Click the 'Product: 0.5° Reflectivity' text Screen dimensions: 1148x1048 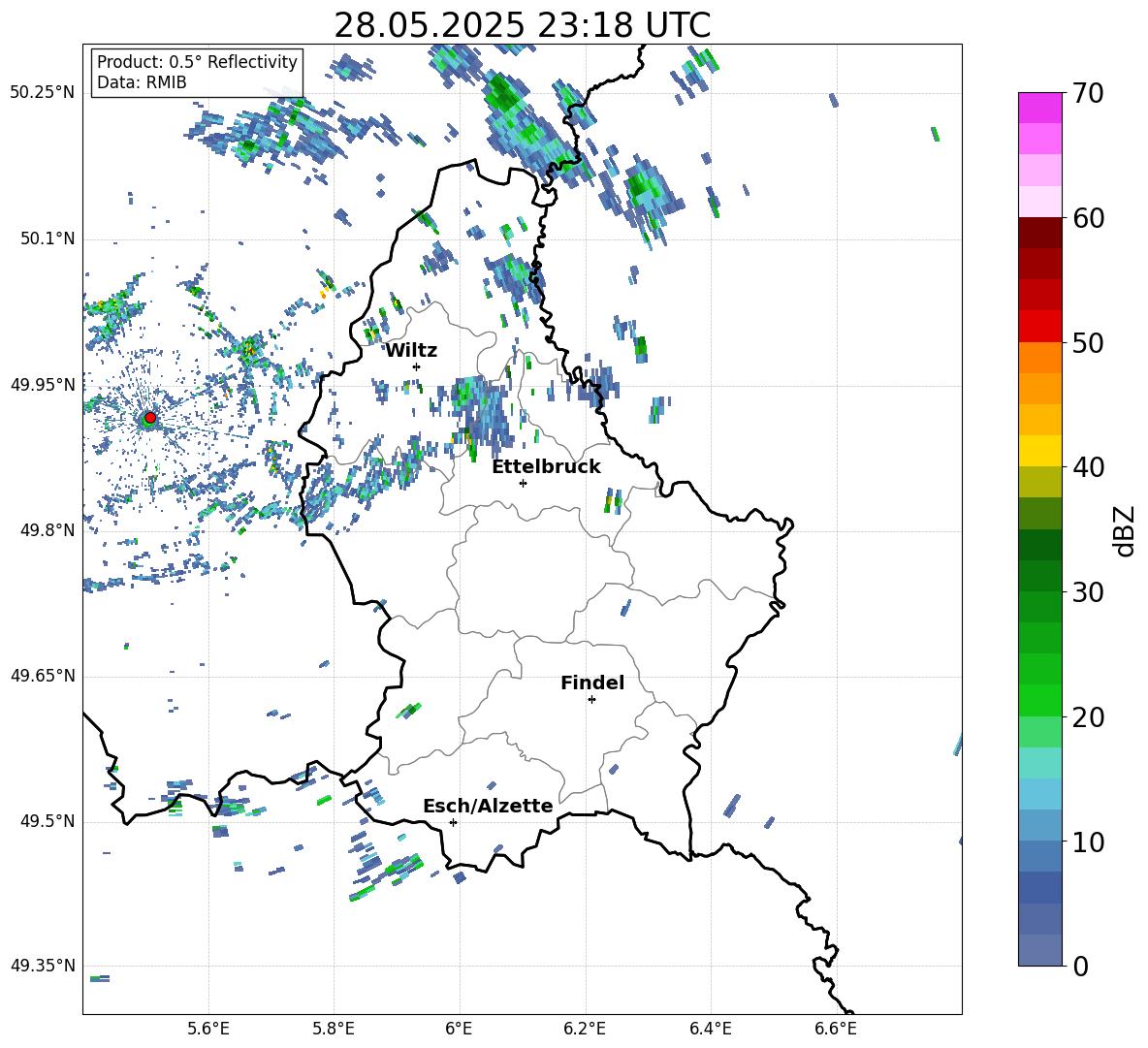(x=197, y=62)
